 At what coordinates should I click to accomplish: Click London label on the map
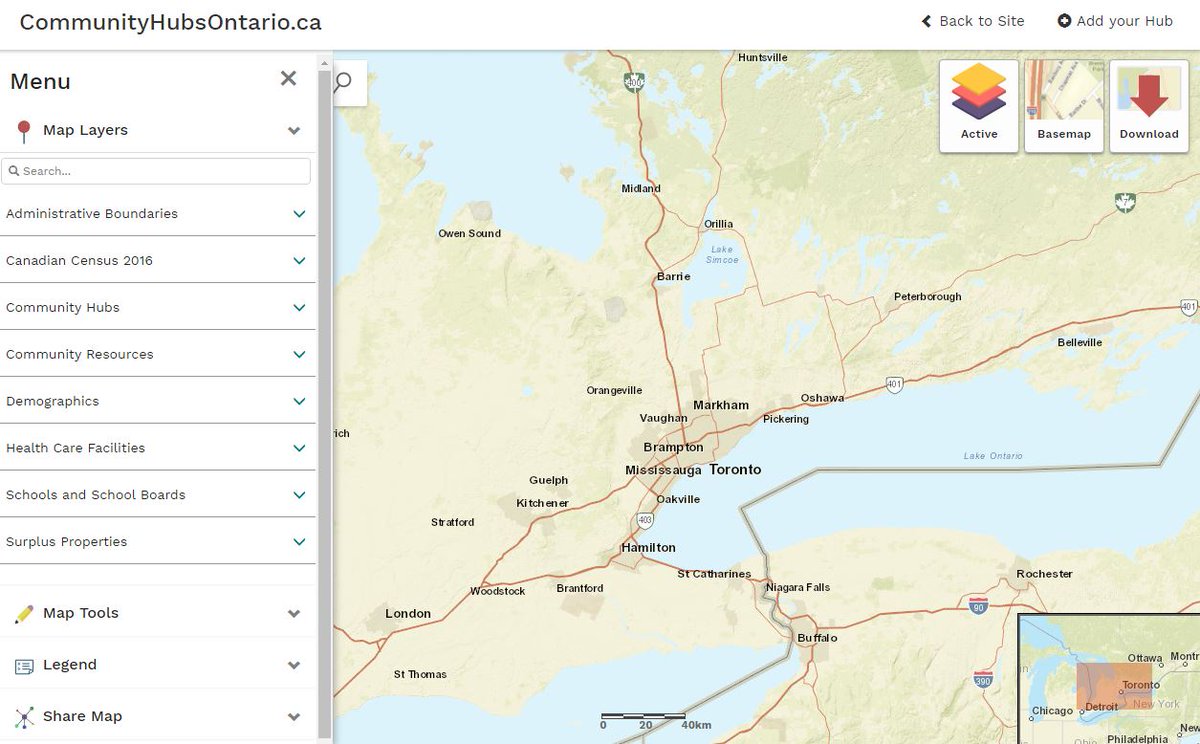(408, 614)
